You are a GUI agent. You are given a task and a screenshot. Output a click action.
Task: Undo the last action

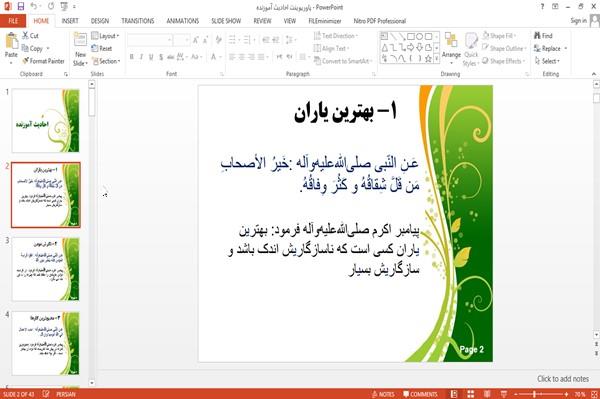[34, 6]
